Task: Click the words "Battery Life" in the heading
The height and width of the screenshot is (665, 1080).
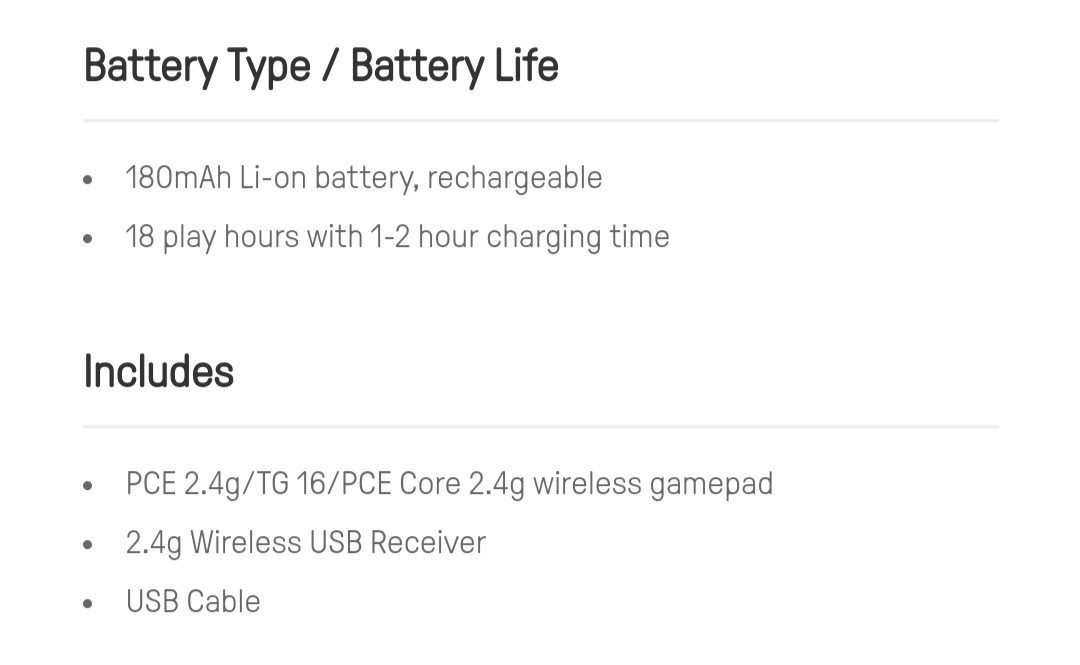Action: coord(454,67)
